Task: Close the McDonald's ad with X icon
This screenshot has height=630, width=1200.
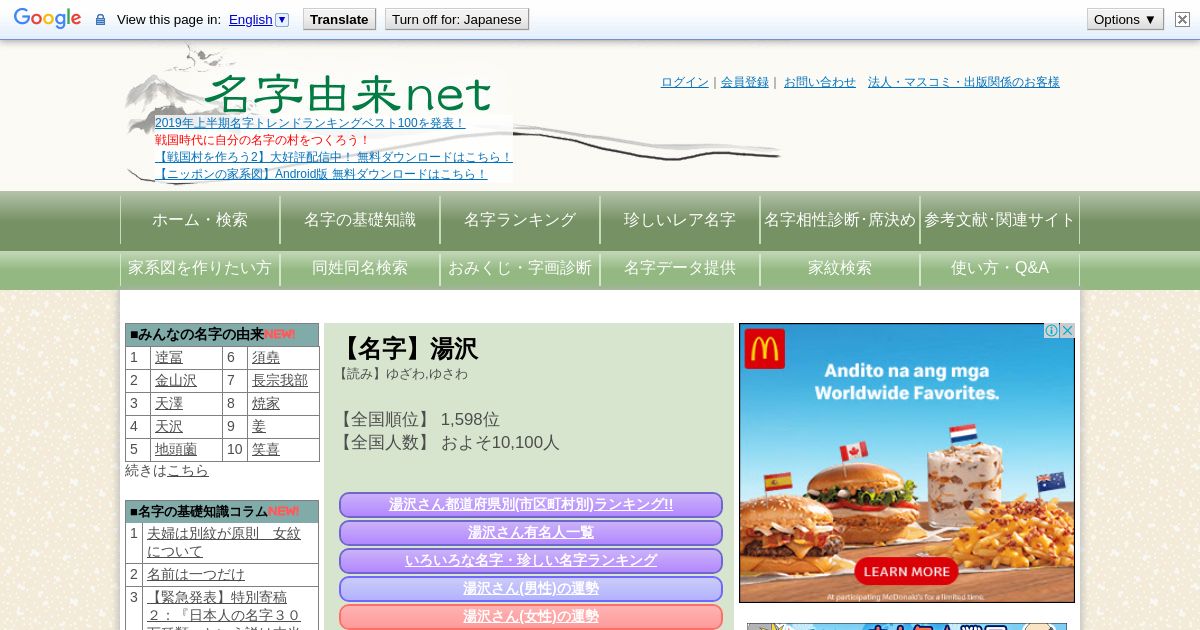Action: click(1067, 330)
